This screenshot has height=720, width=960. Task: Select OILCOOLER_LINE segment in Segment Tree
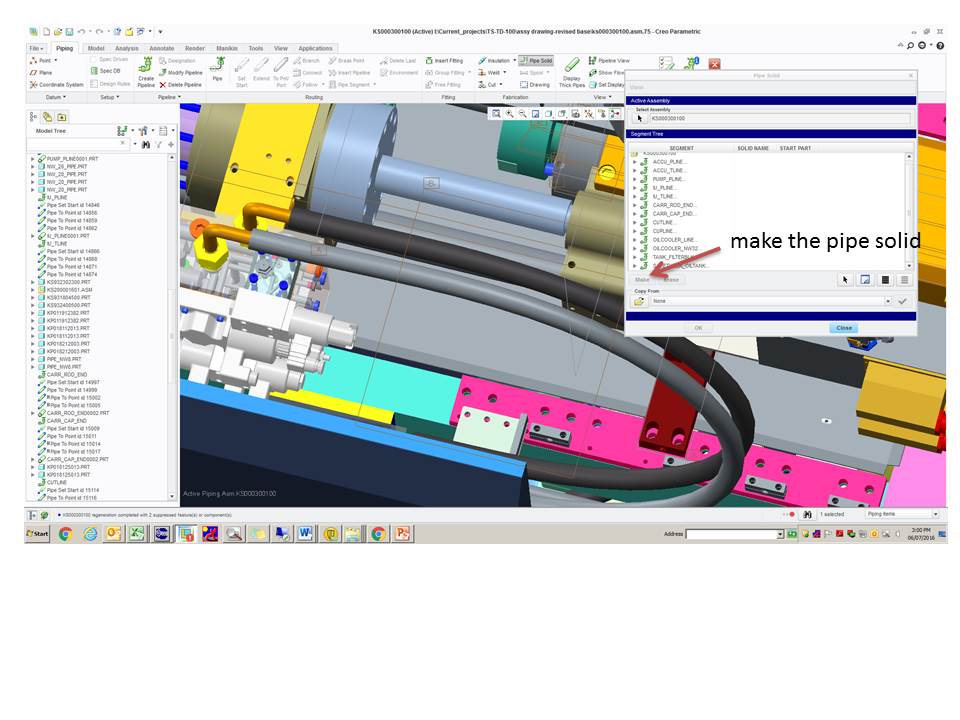673,240
